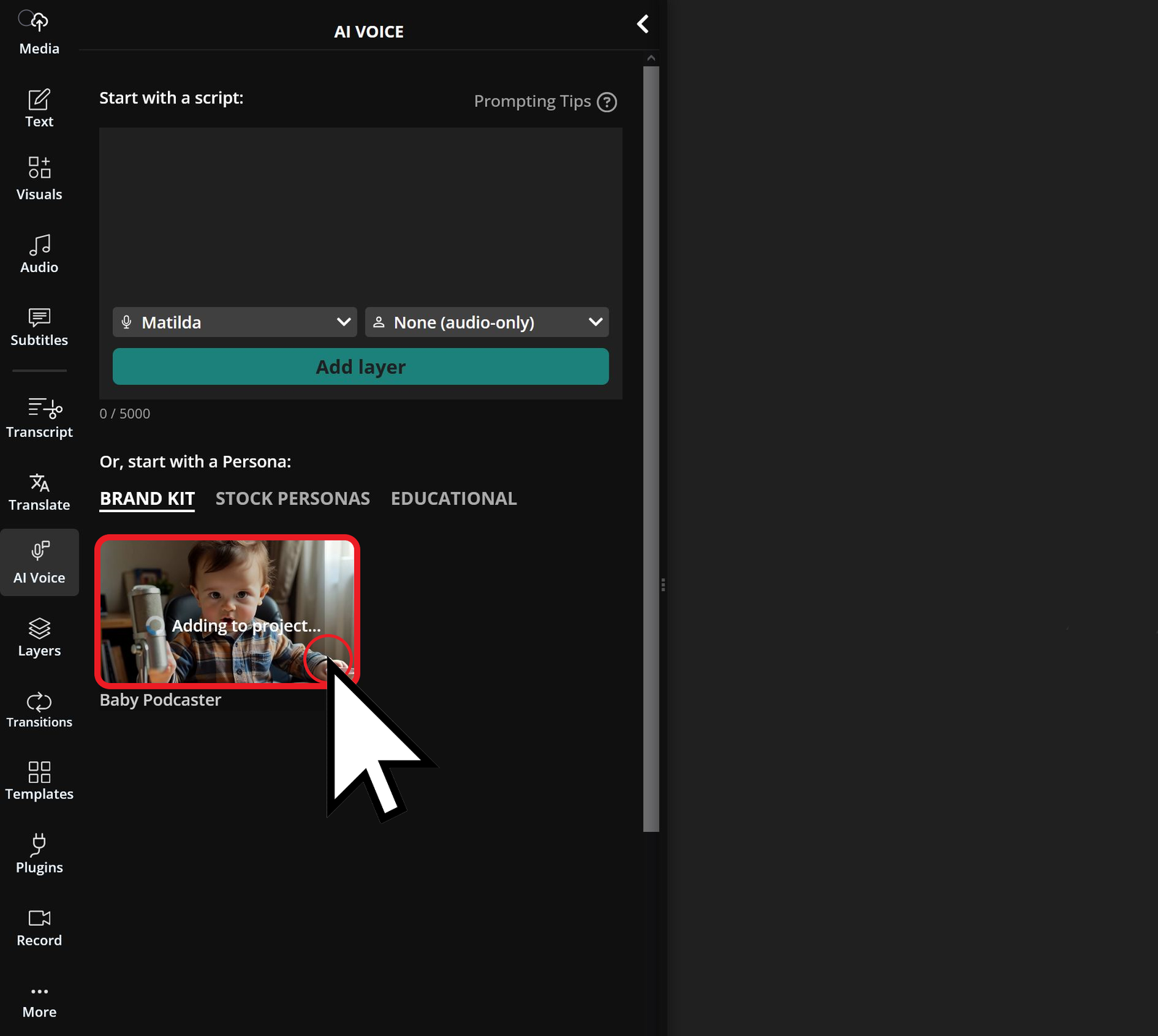Screen dimensions: 1158x1036
Task: Open the Subtitles panel
Action: pyautogui.click(x=39, y=326)
